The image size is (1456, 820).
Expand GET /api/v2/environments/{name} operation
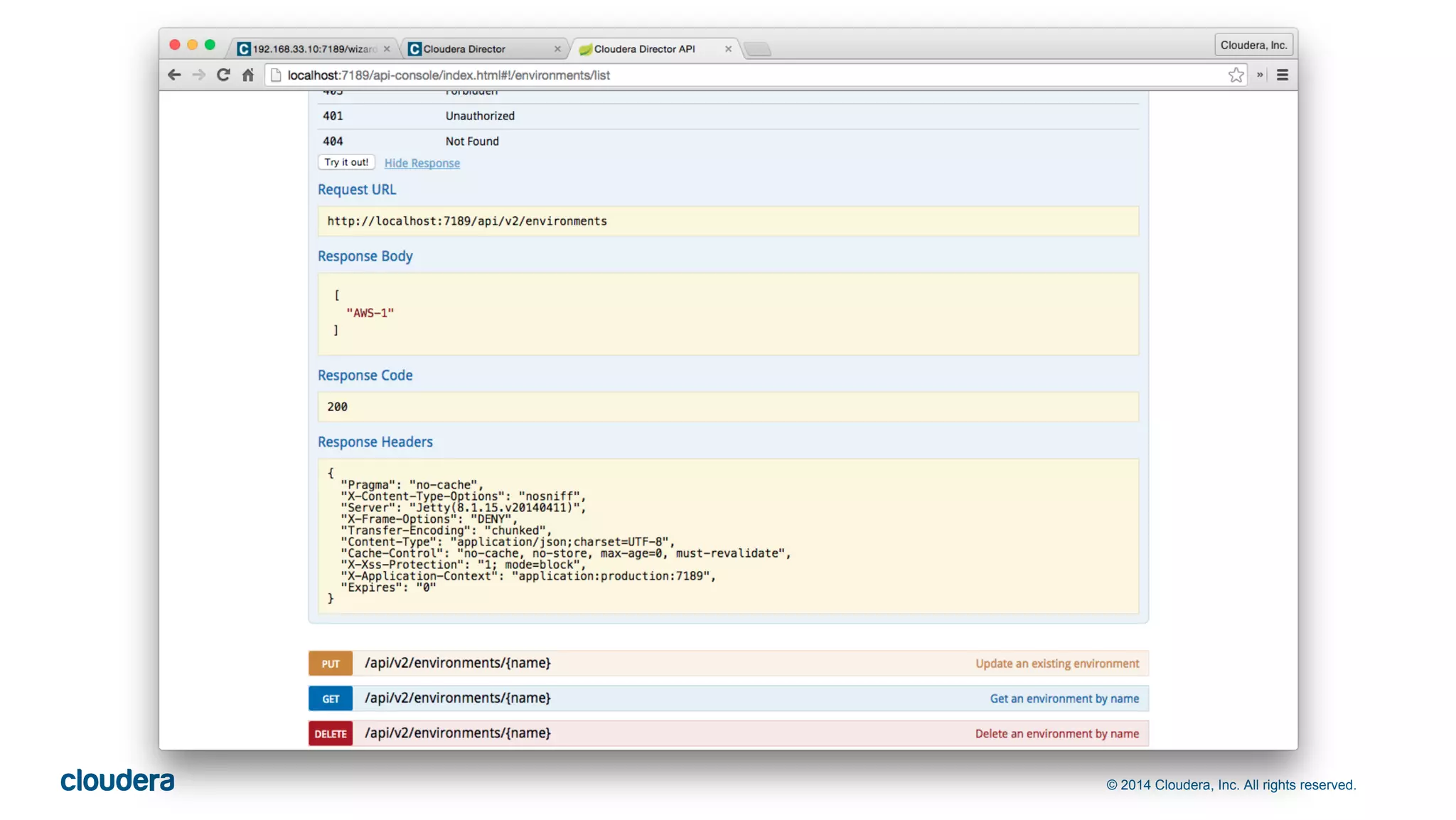coord(458,698)
